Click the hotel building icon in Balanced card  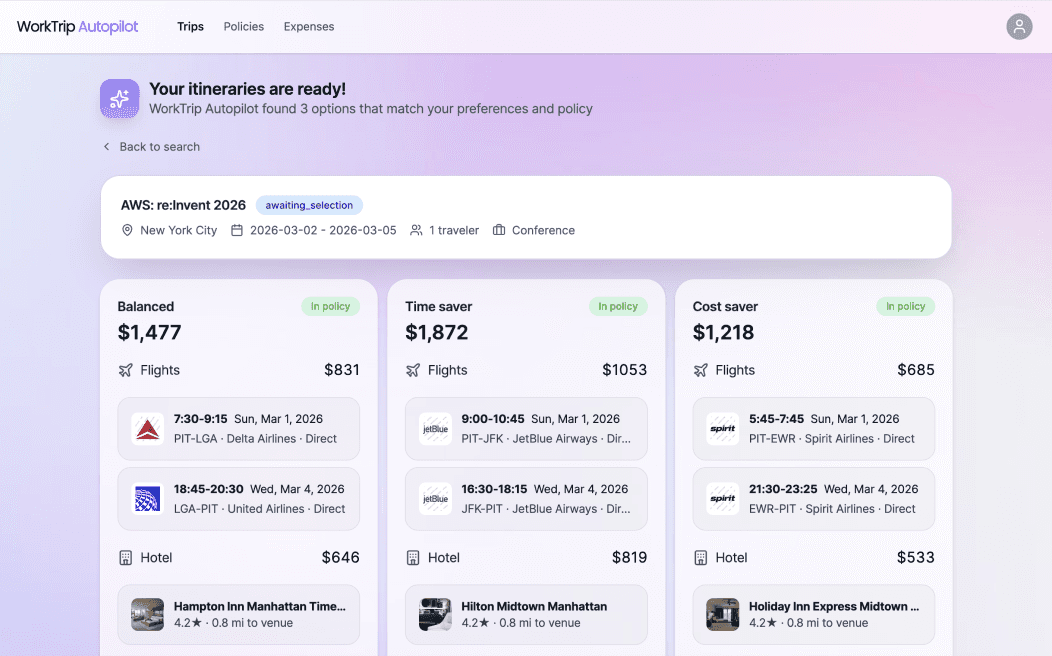[125, 558]
